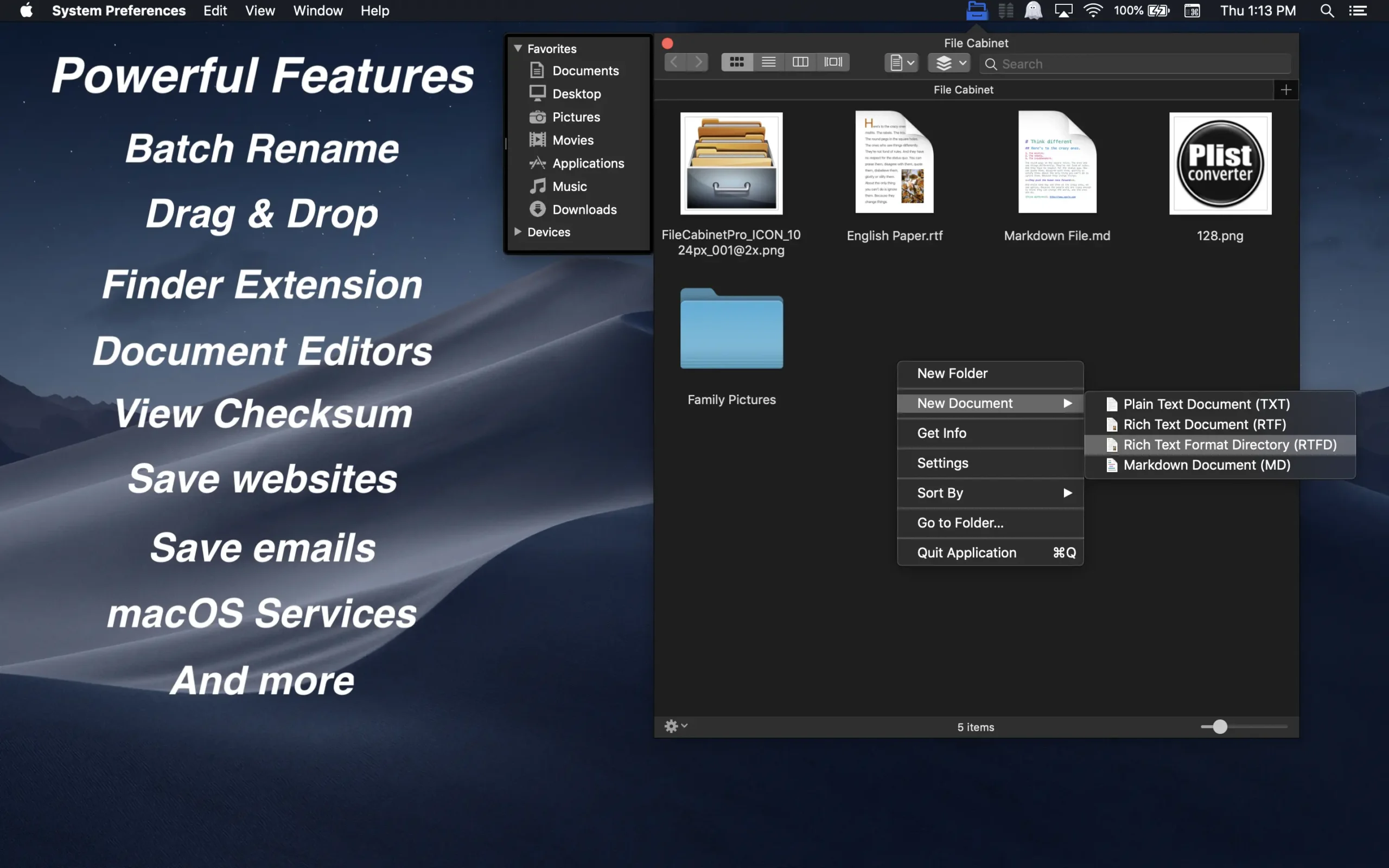Image resolution: width=1389 pixels, height=868 pixels.
Task: Switch to cover flow view
Action: [x=833, y=62]
